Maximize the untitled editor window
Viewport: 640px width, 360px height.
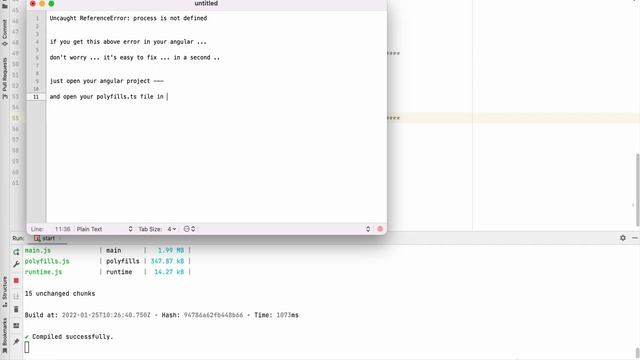pyautogui.click(x=51, y=3)
